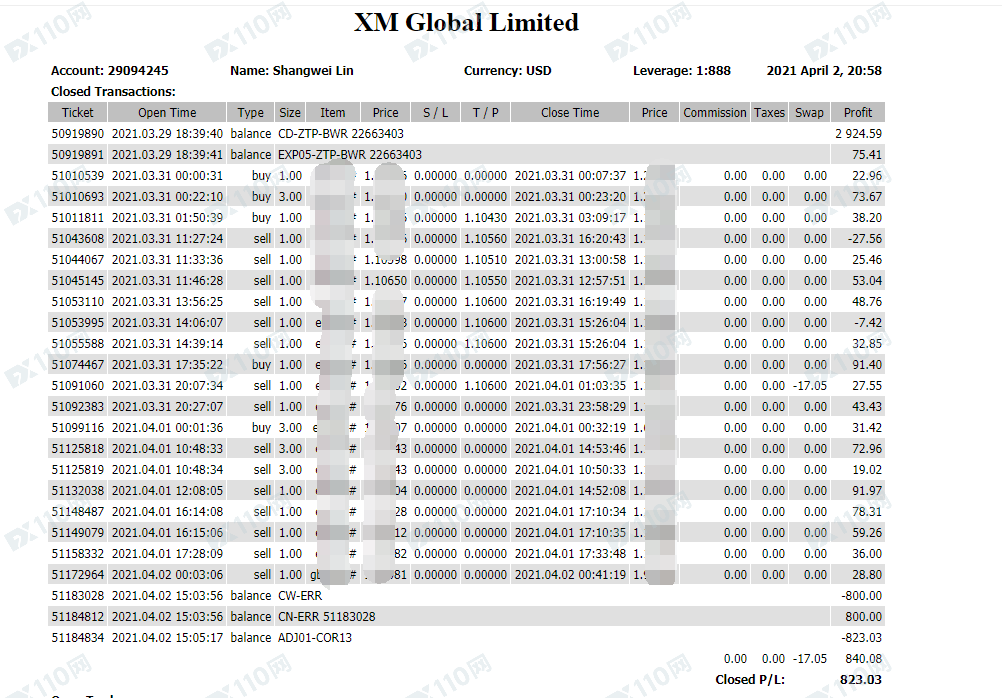
Task: Select the total profit 840.08
Action: (863, 659)
